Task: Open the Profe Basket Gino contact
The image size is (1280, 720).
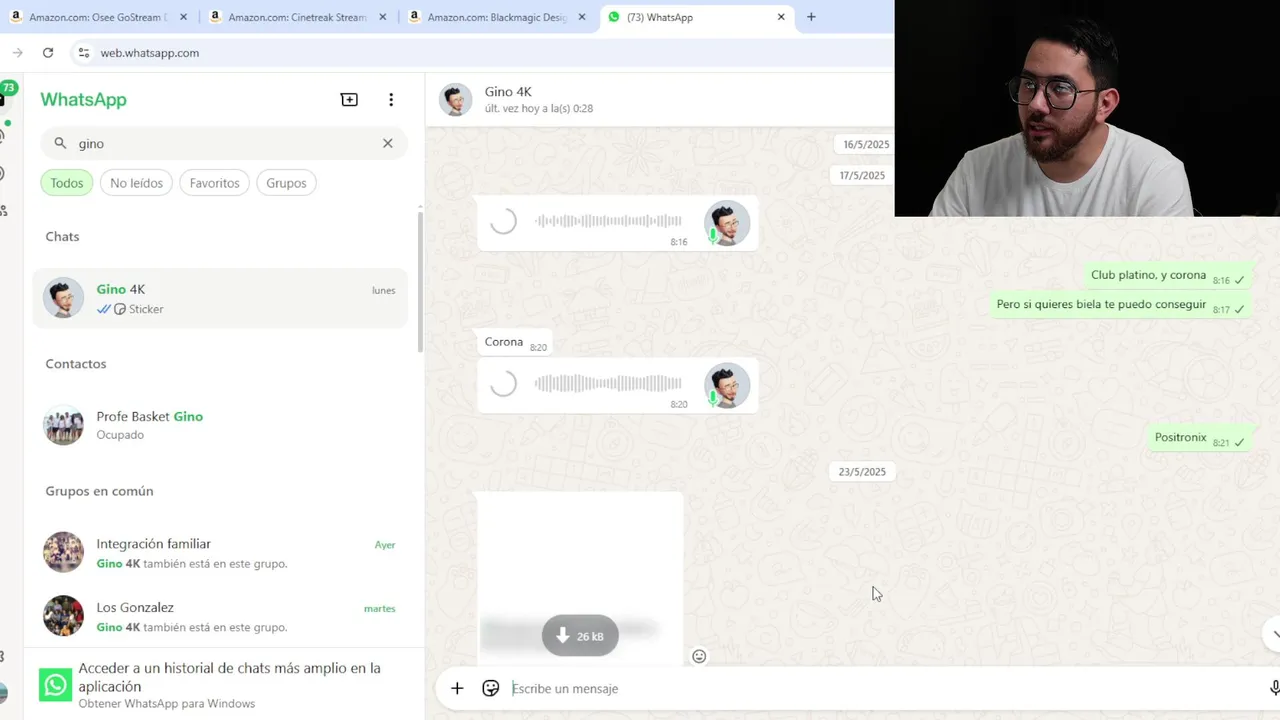Action: click(x=220, y=425)
